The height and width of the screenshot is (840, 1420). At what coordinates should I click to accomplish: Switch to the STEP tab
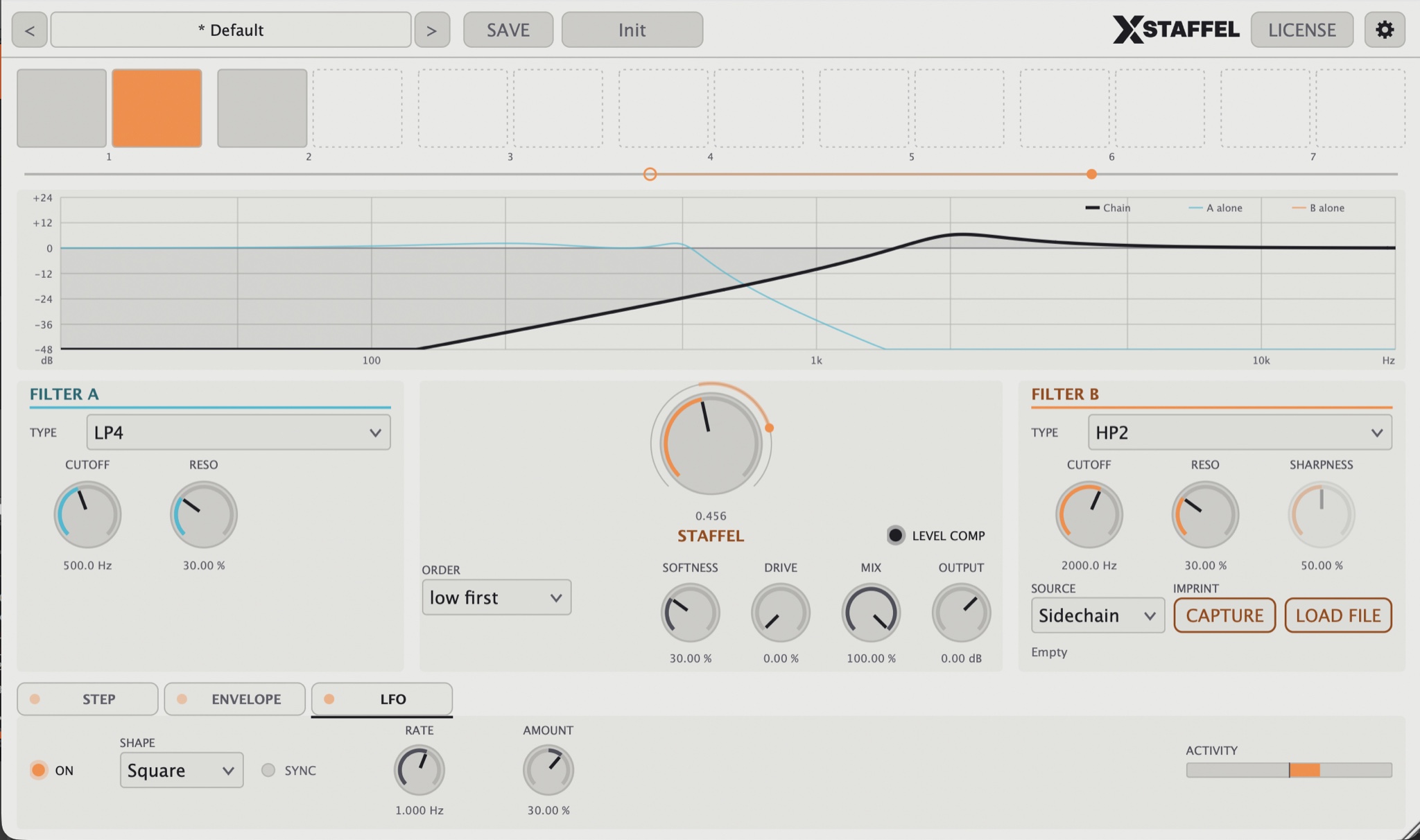(88, 699)
